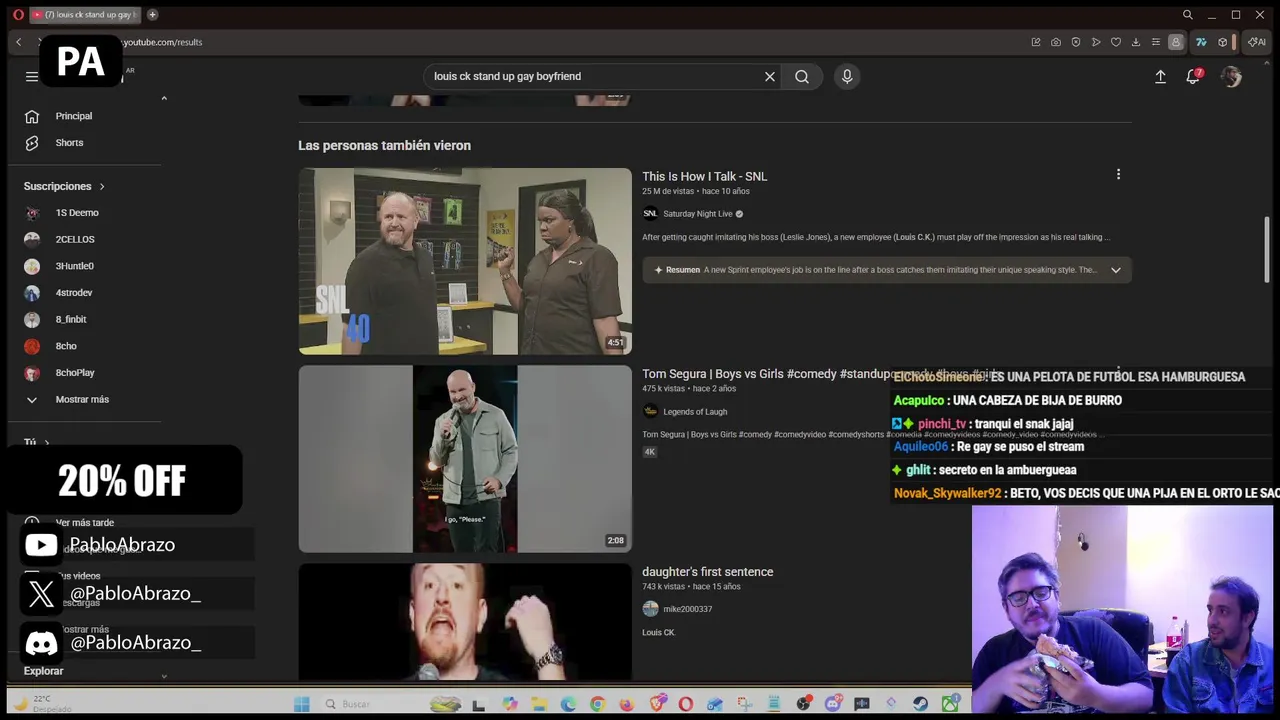Open a new browser tab
Image resolution: width=1280 pixels, height=720 pixels.
point(152,15)
